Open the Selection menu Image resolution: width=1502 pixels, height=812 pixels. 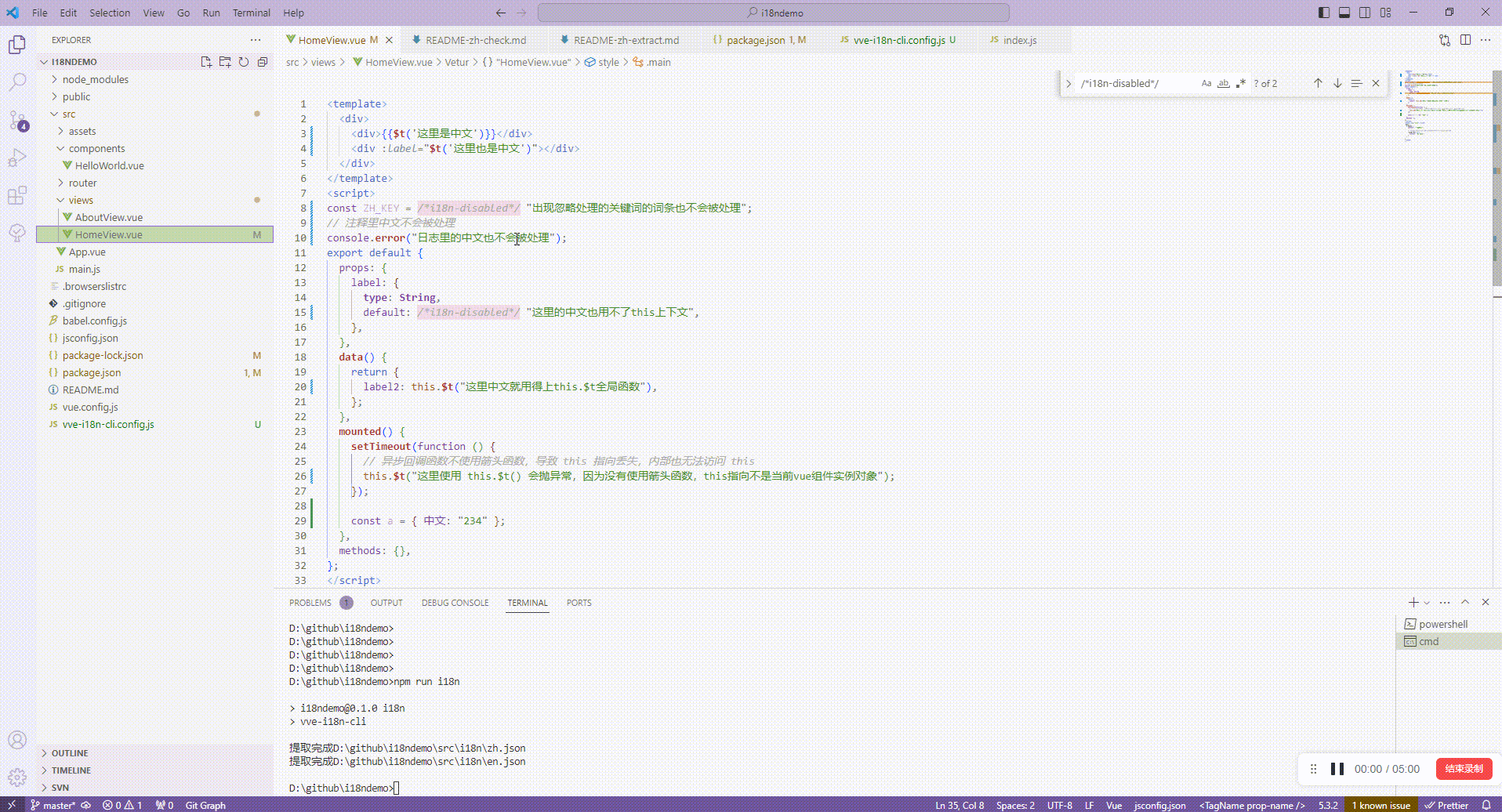[110, 13]
